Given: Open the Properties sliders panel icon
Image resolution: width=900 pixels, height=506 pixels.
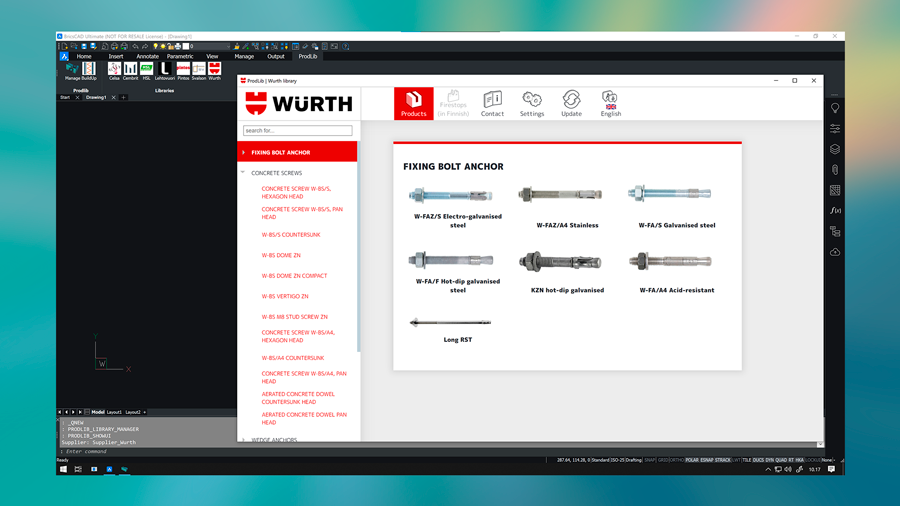Looking at the screenshot, I should point(835,129).
